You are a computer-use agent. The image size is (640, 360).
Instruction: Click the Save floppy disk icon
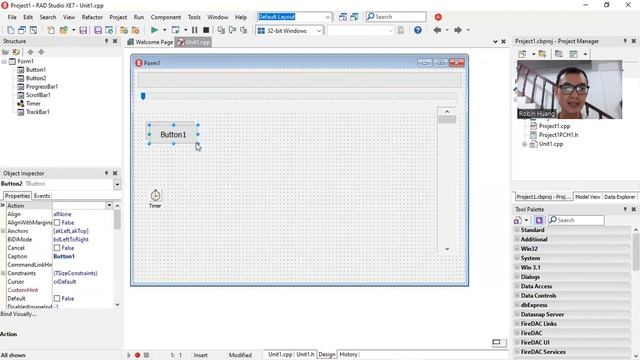coord(83,30)
